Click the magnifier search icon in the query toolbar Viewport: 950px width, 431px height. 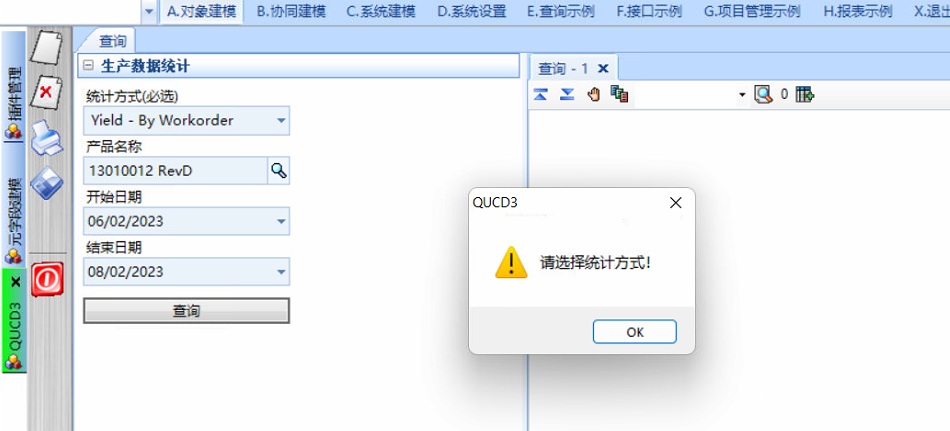[x=763, y=95]
